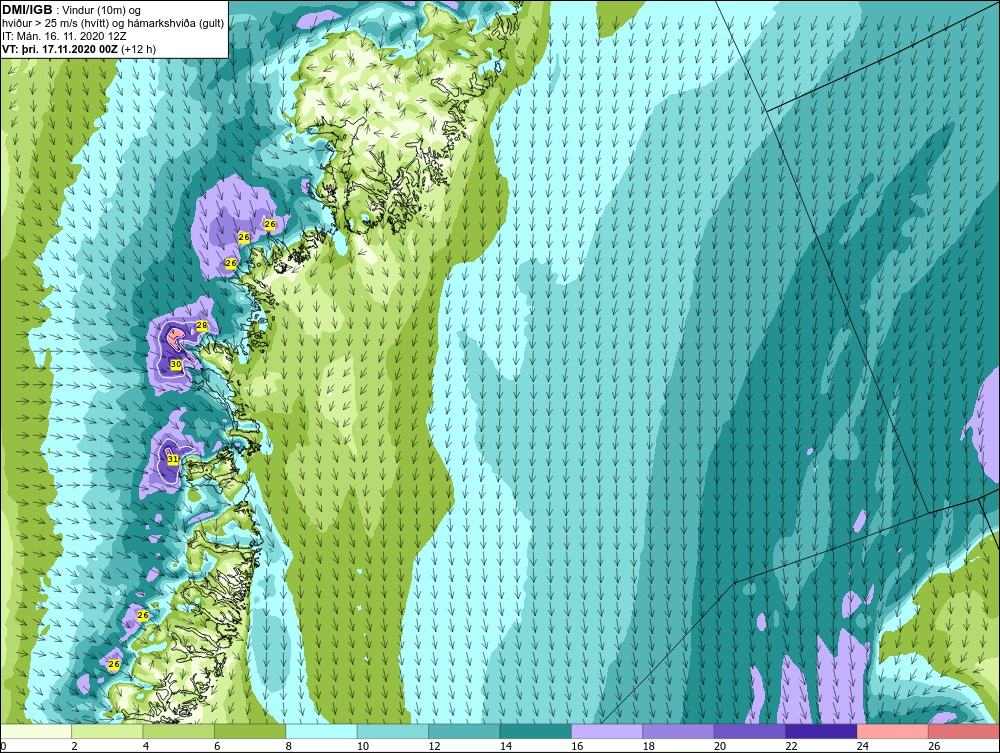Click the 8–10 m/s pale cyan legend swatch
This screenshot has width=1000, height=753.
point(321,731)
